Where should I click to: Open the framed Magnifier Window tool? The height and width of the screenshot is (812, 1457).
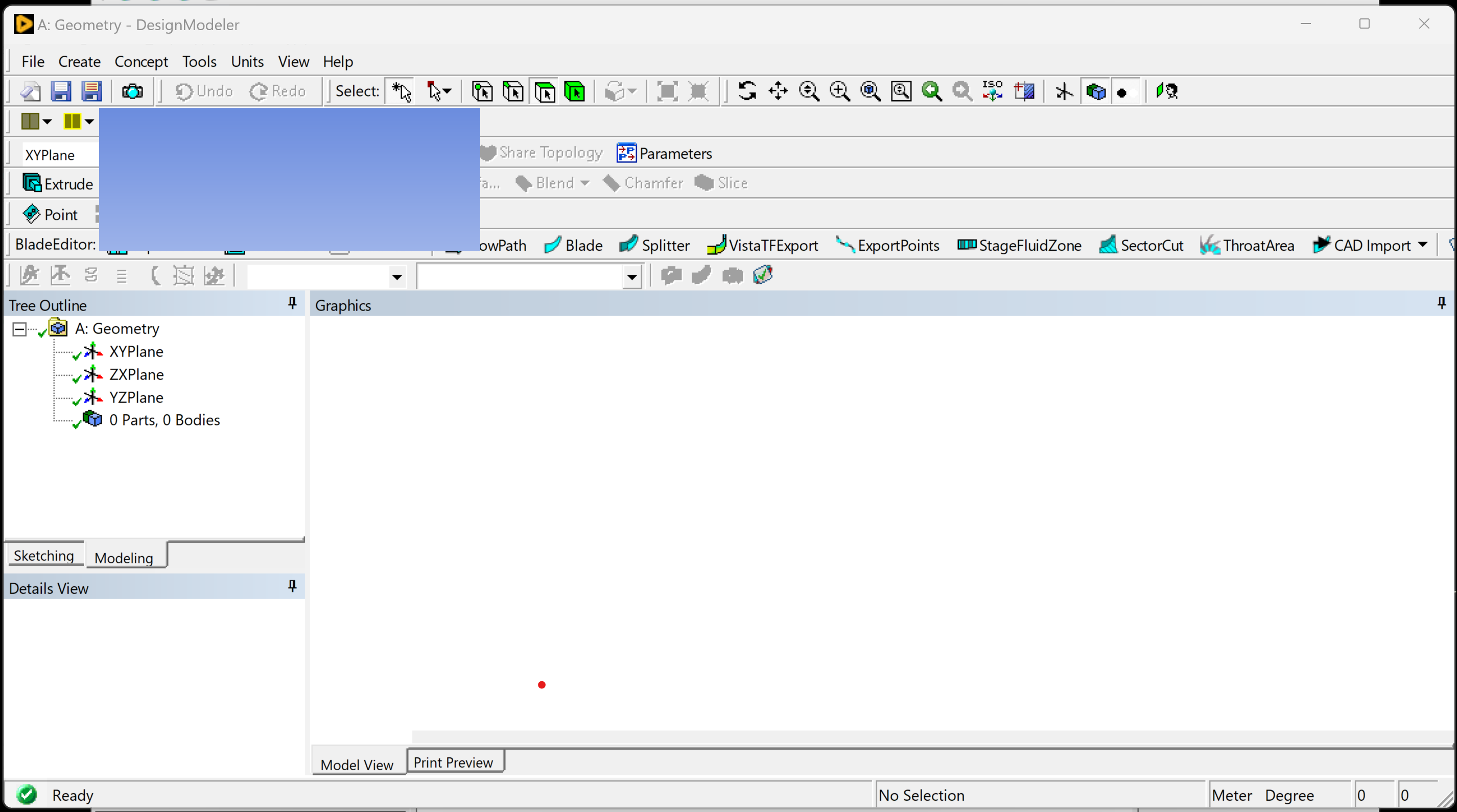(x=901, y=91)
